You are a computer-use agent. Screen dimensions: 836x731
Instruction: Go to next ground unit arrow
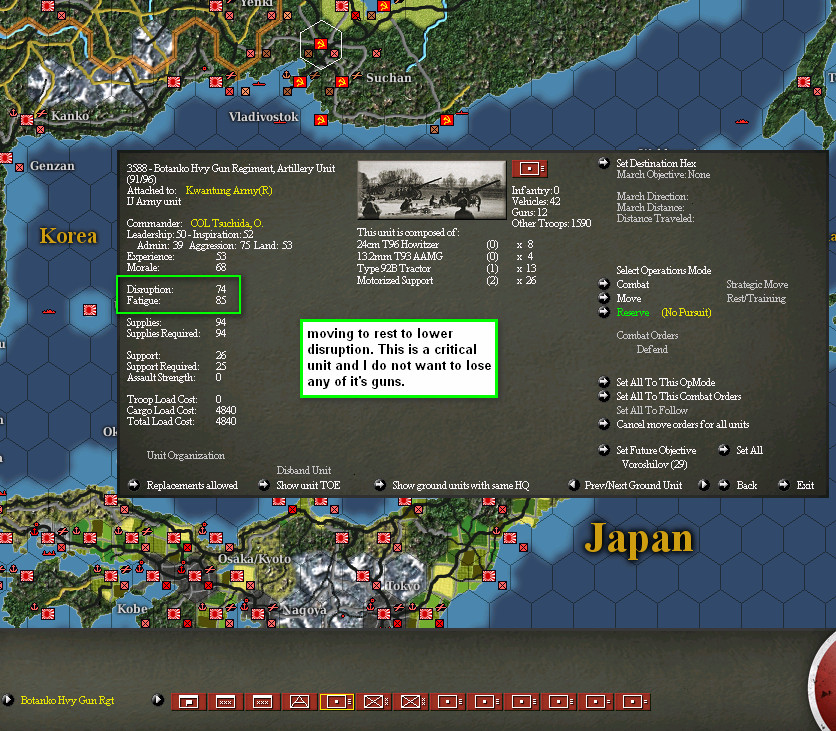703,485
